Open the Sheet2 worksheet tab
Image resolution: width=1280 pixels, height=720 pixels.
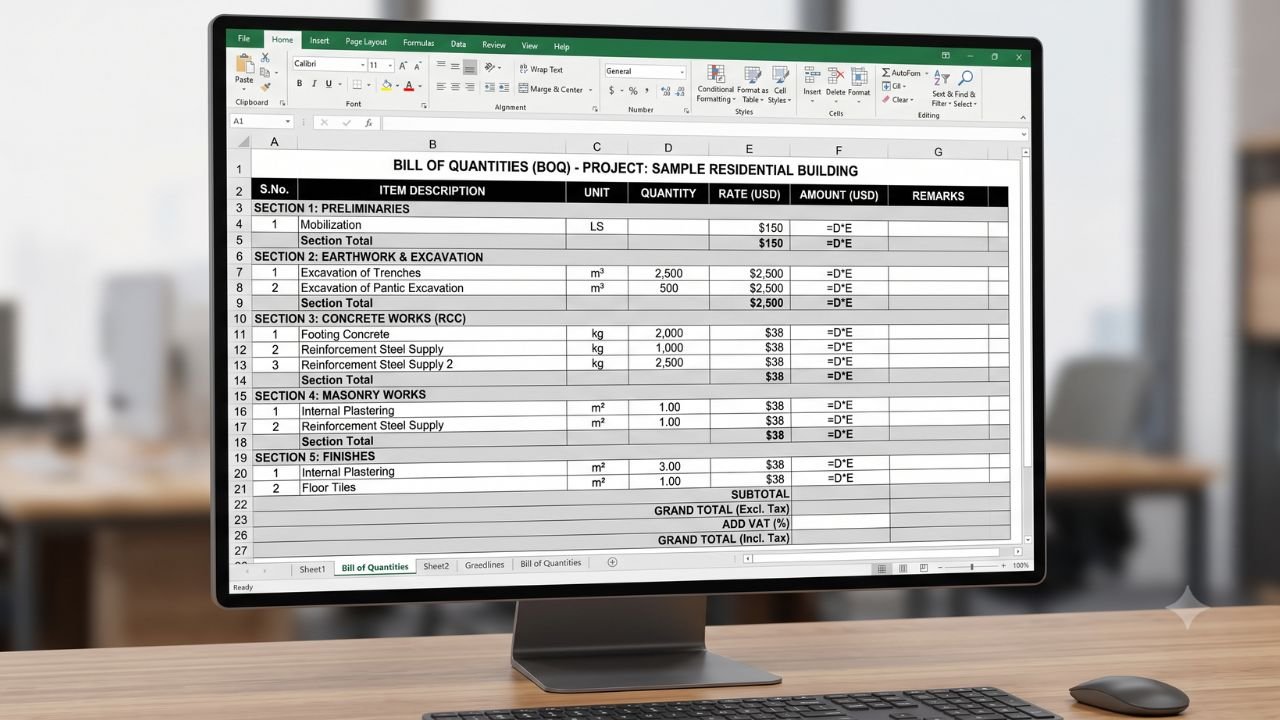[x=436, y=566]
